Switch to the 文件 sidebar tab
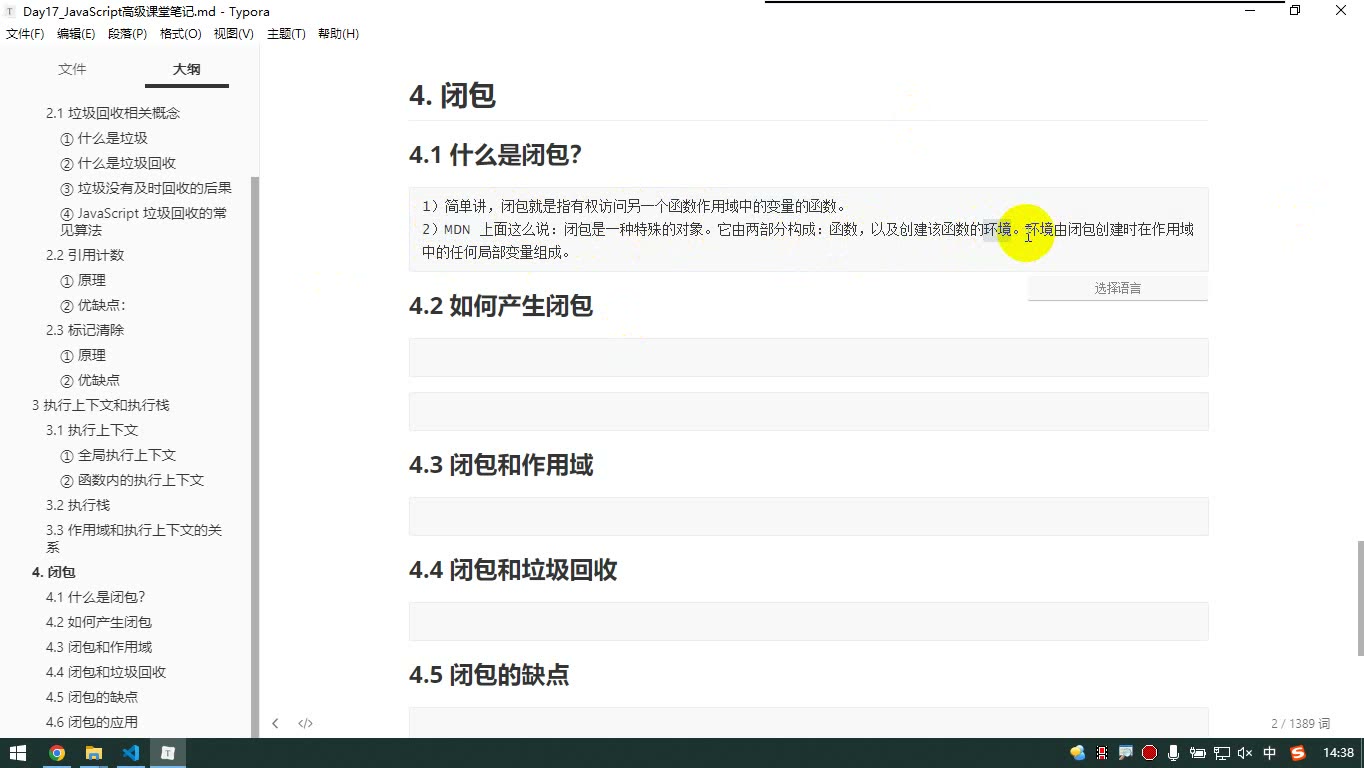 click(72, 69)
